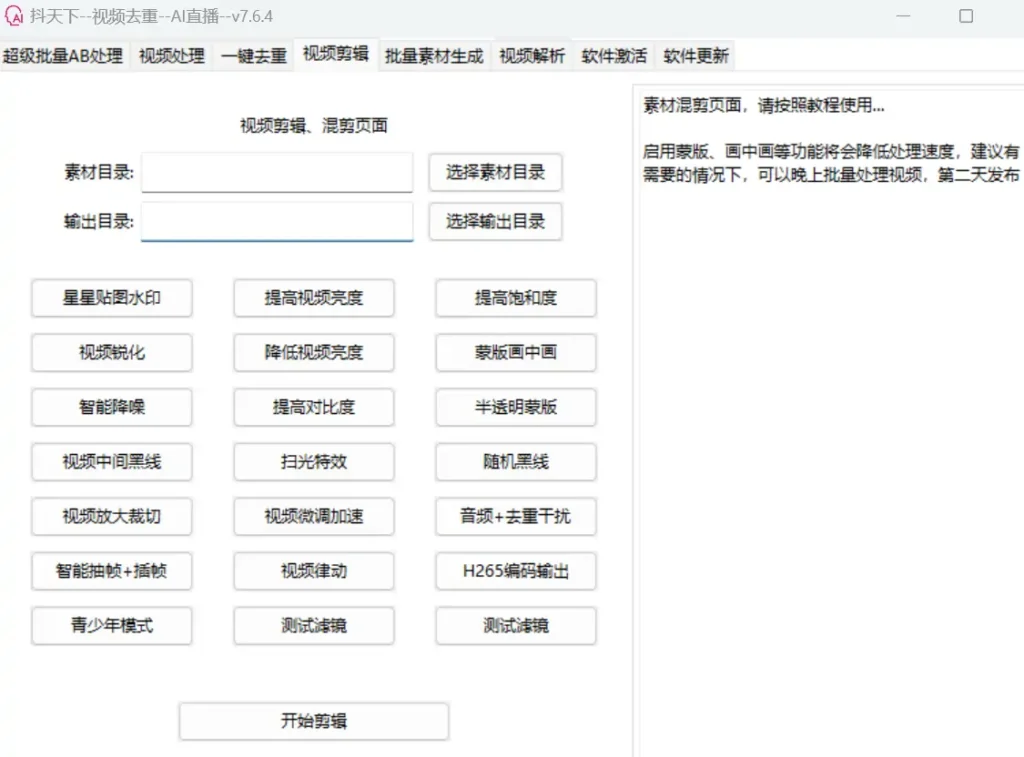Viewport: 1024px width, 757px height.
Task: Open the 软件更新 tab
Action: pos(696,56)
